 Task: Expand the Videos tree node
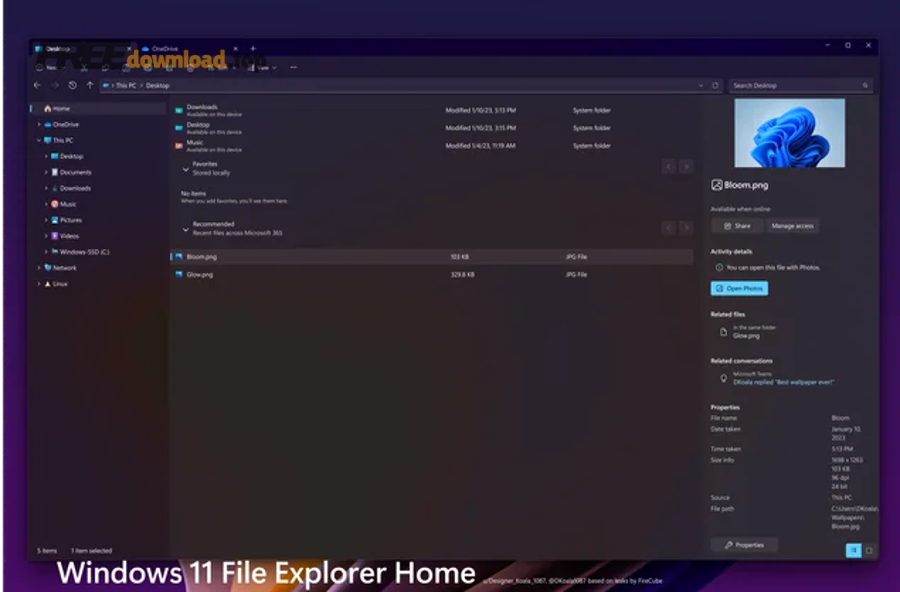point(46,236)
